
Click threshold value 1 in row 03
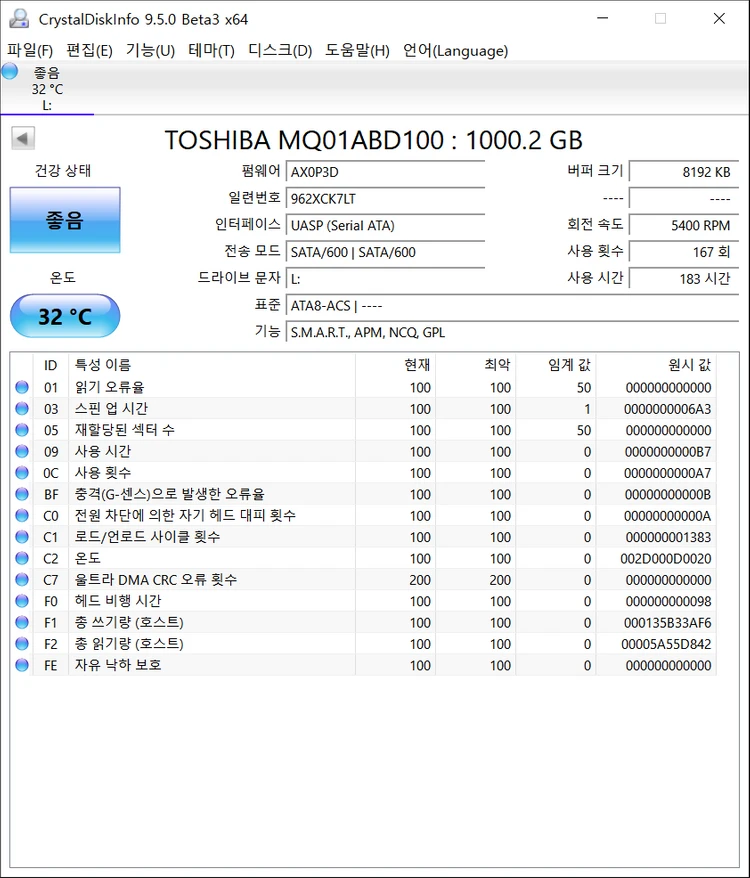coord(587,409)
